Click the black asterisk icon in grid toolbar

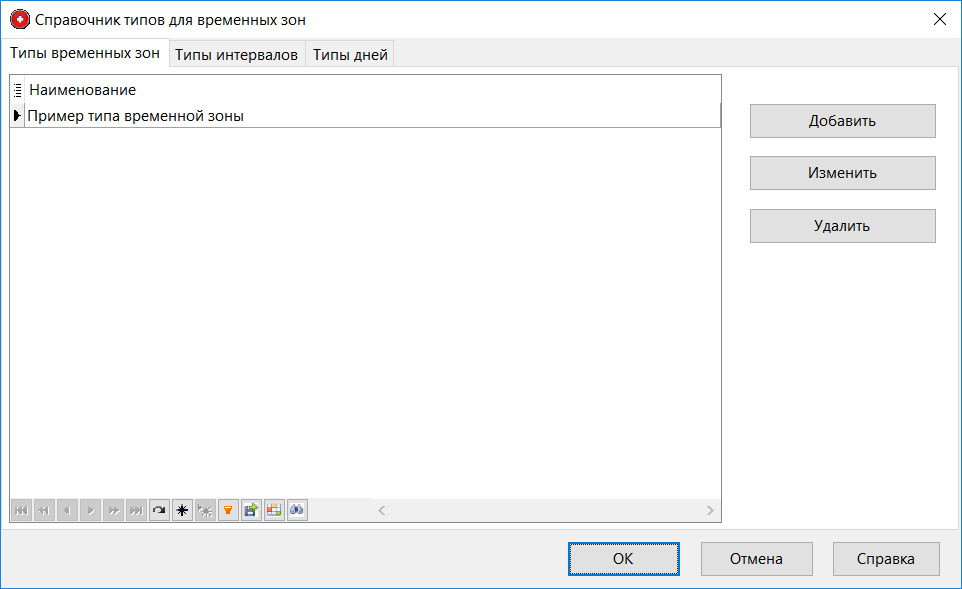[182, 510]
